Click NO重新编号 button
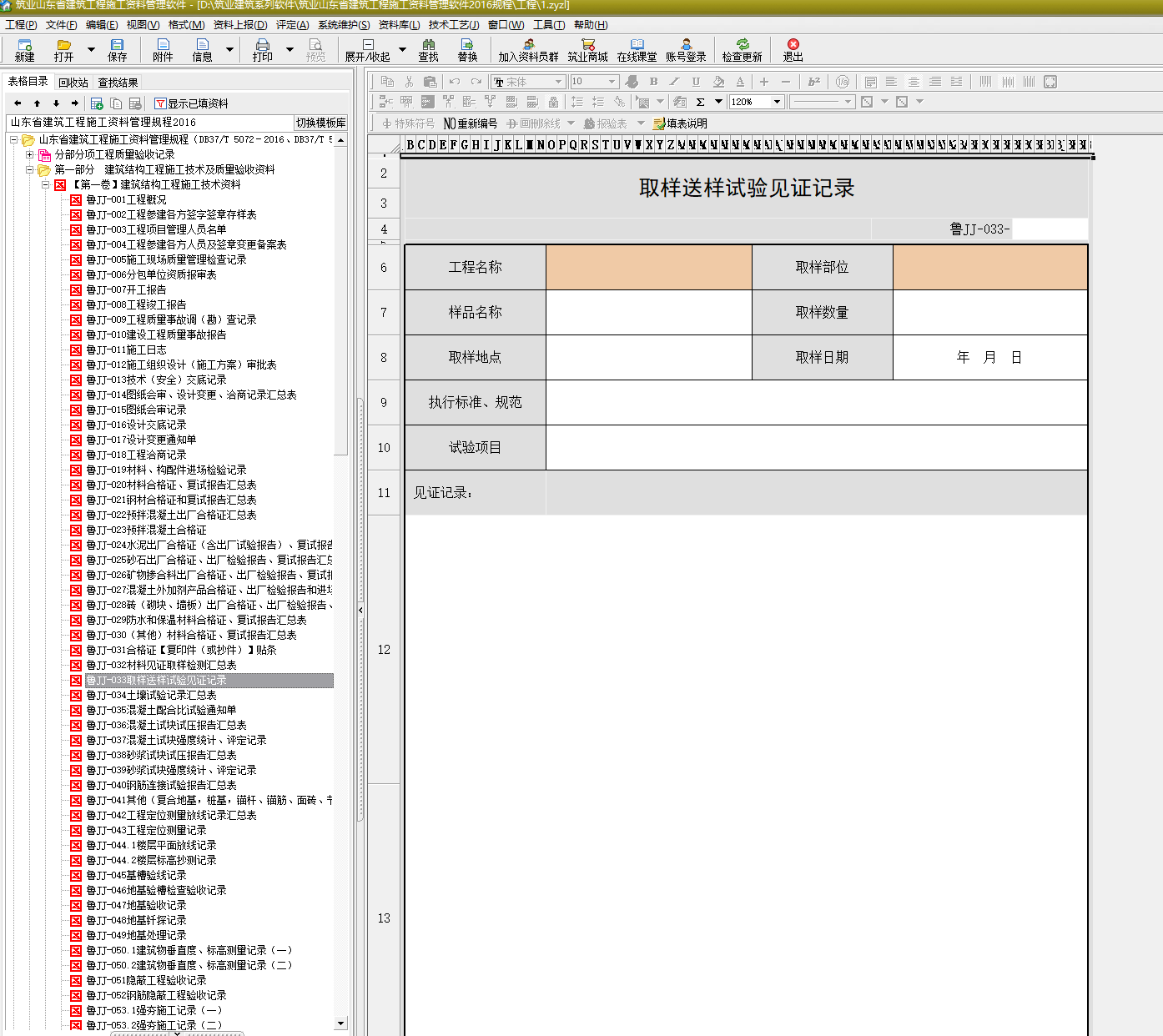Viewport: 1163px width, 1036px height. (471, 123)
